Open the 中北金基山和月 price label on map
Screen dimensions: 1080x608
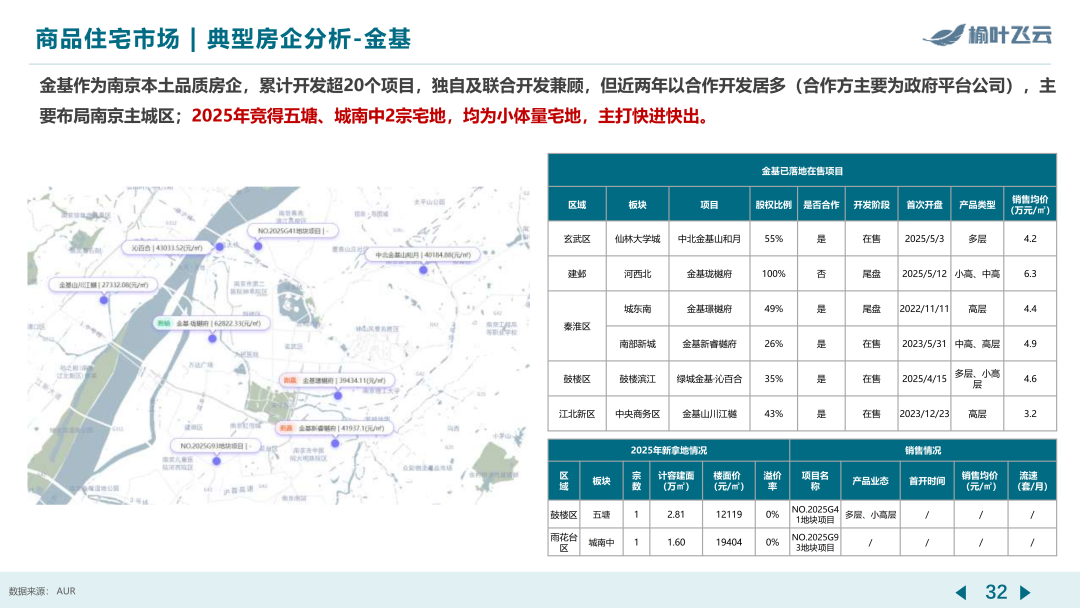point(423,255)
